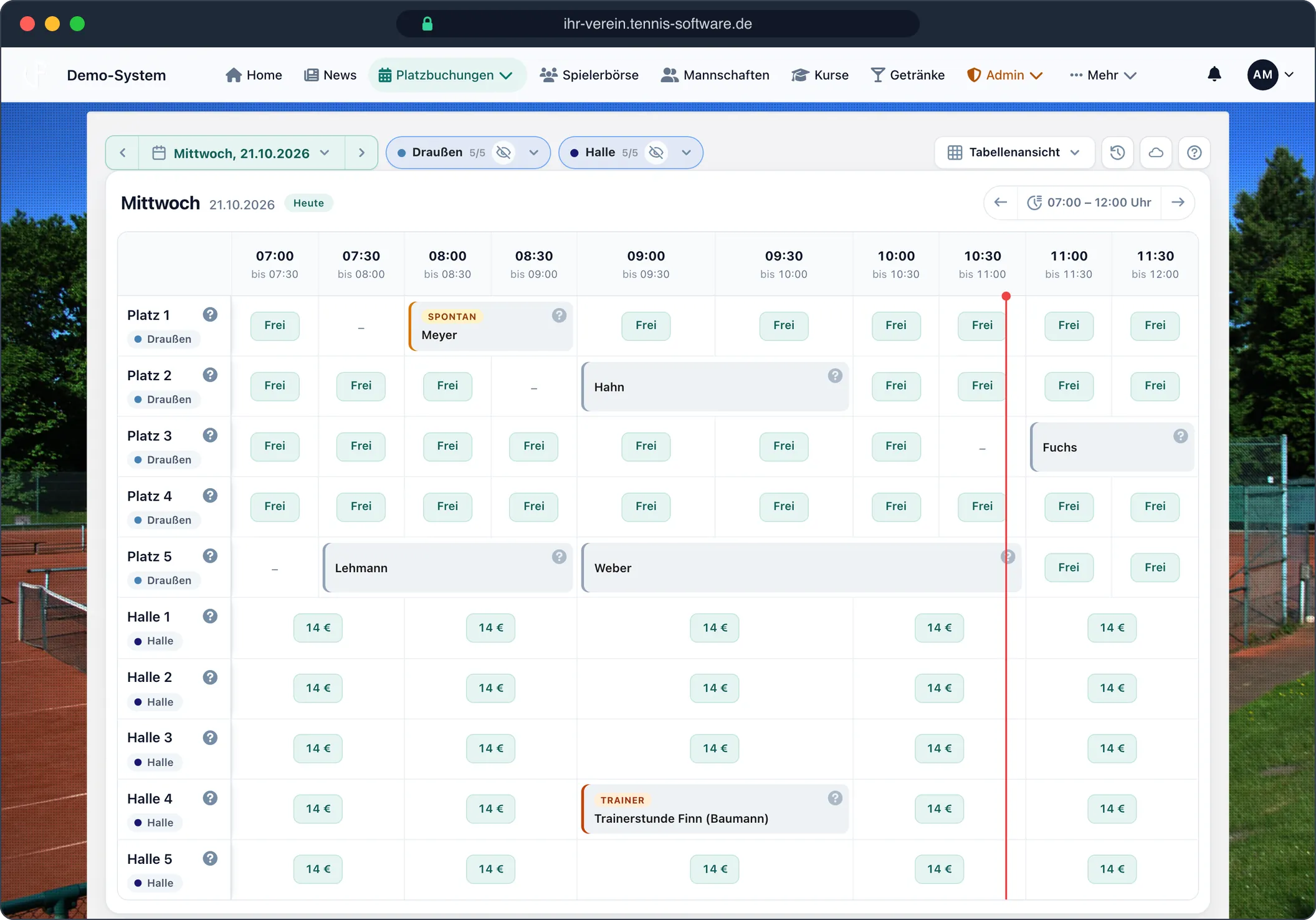Image resolution: width=1316 pixels, height=920 pixels.
Task: Expand the Mehr menu
Action: pos(1103,75)
